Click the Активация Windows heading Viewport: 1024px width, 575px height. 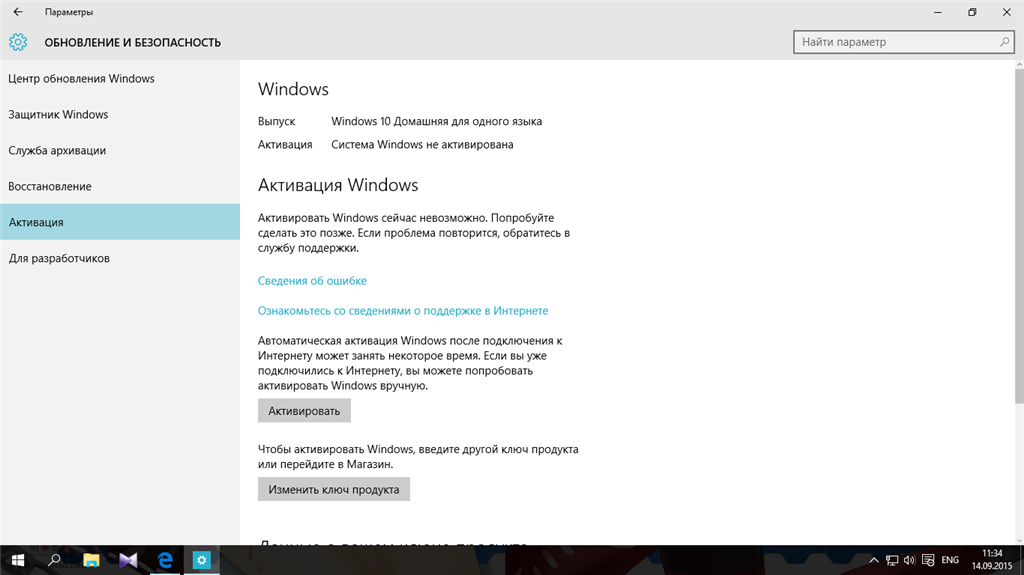[338, 185]
